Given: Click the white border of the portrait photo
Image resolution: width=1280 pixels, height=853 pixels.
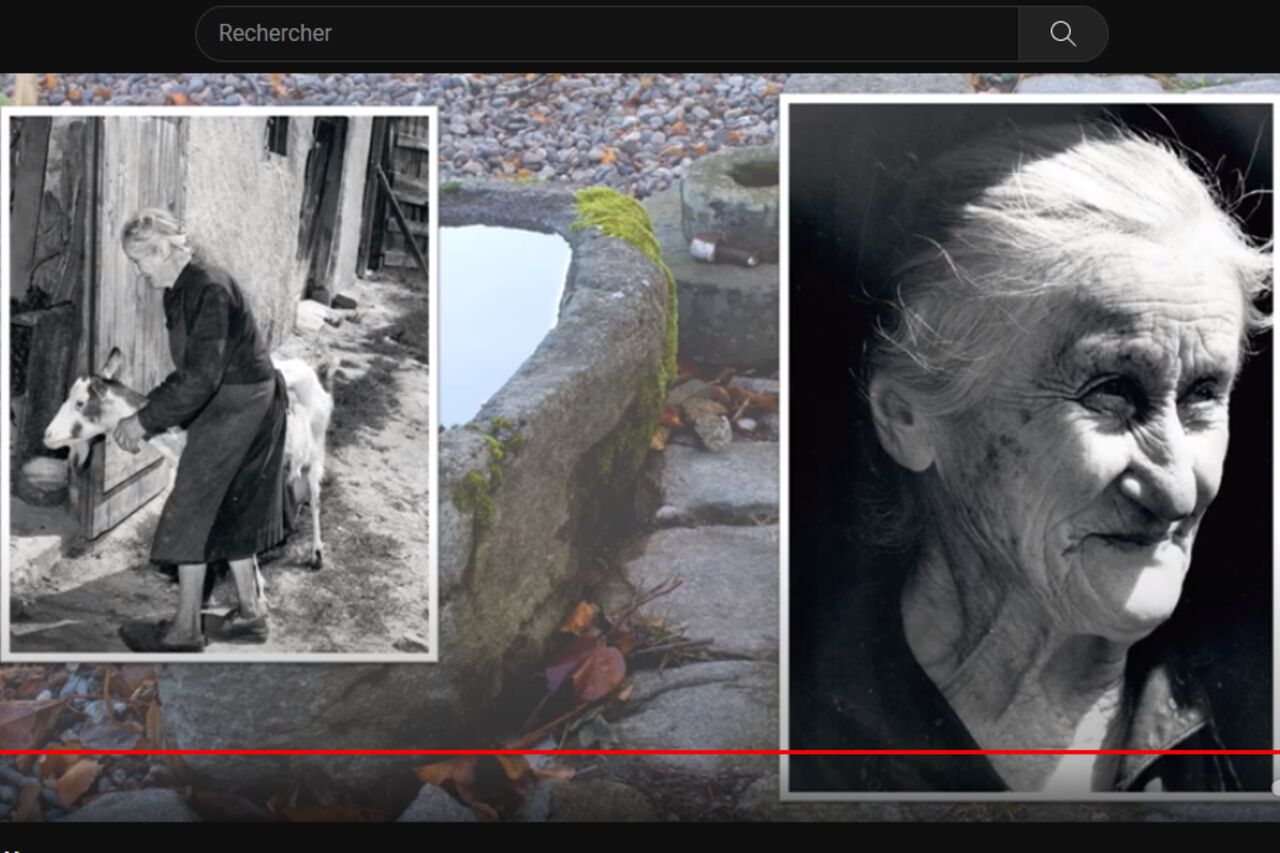Looking at the screenshot, I should (x=784, y=450).
